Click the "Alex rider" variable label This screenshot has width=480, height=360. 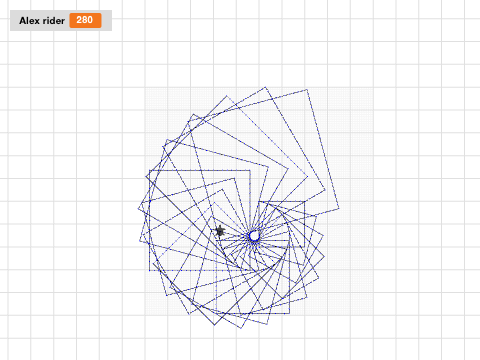coord(42,21)
